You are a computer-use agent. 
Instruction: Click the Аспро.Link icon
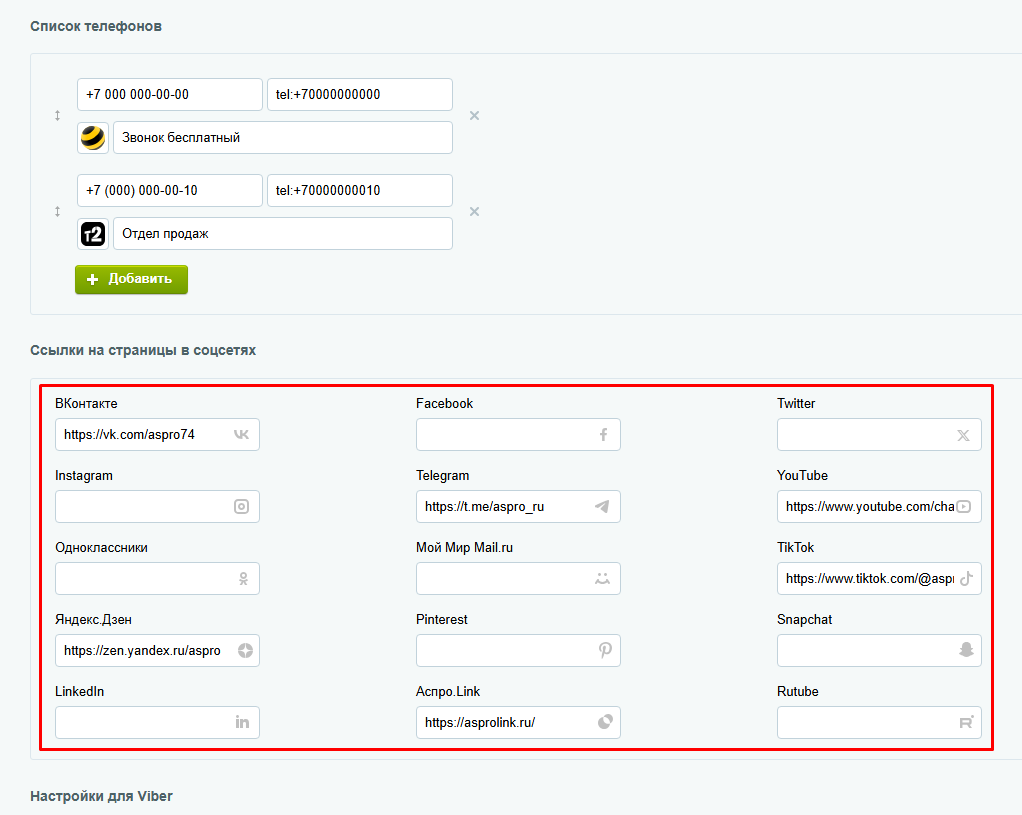[x=606, y=722]
